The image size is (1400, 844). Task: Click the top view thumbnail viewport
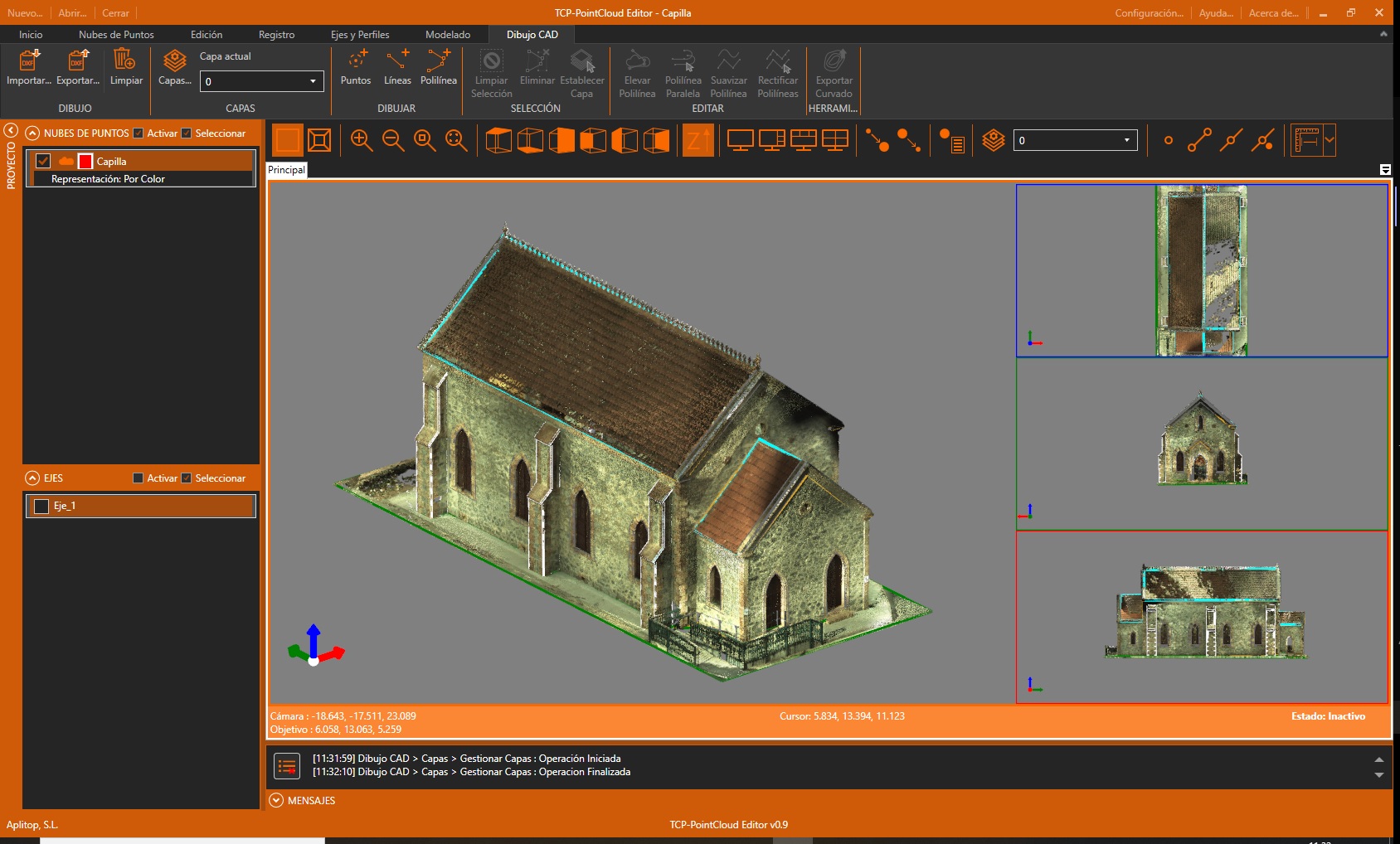pos(1201,270)
